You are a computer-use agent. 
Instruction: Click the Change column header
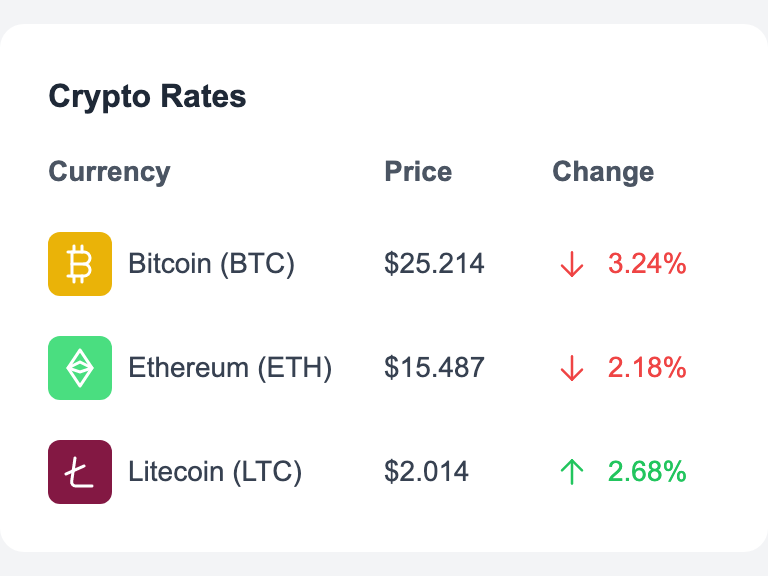coord(603,172)
